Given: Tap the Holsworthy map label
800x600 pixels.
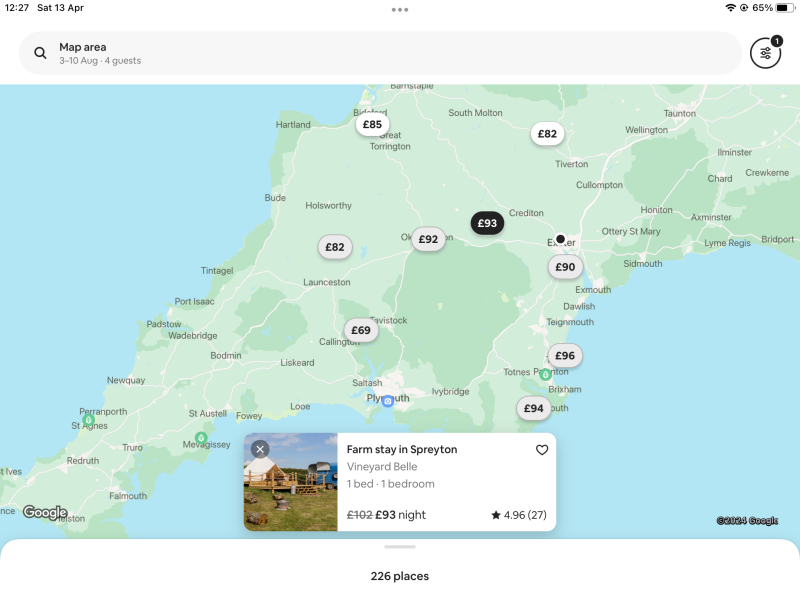Looking at the screenshot, I should 329,206.
